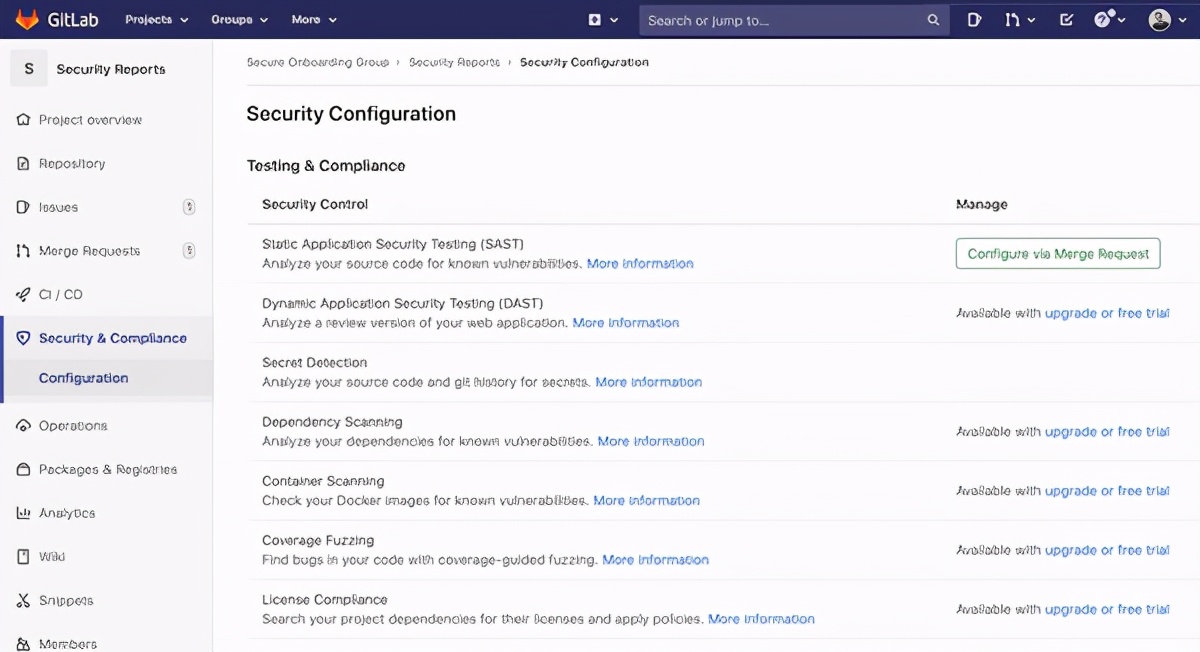
Task: Click the Packages & Registries box icon
Action: coord(23,470)
